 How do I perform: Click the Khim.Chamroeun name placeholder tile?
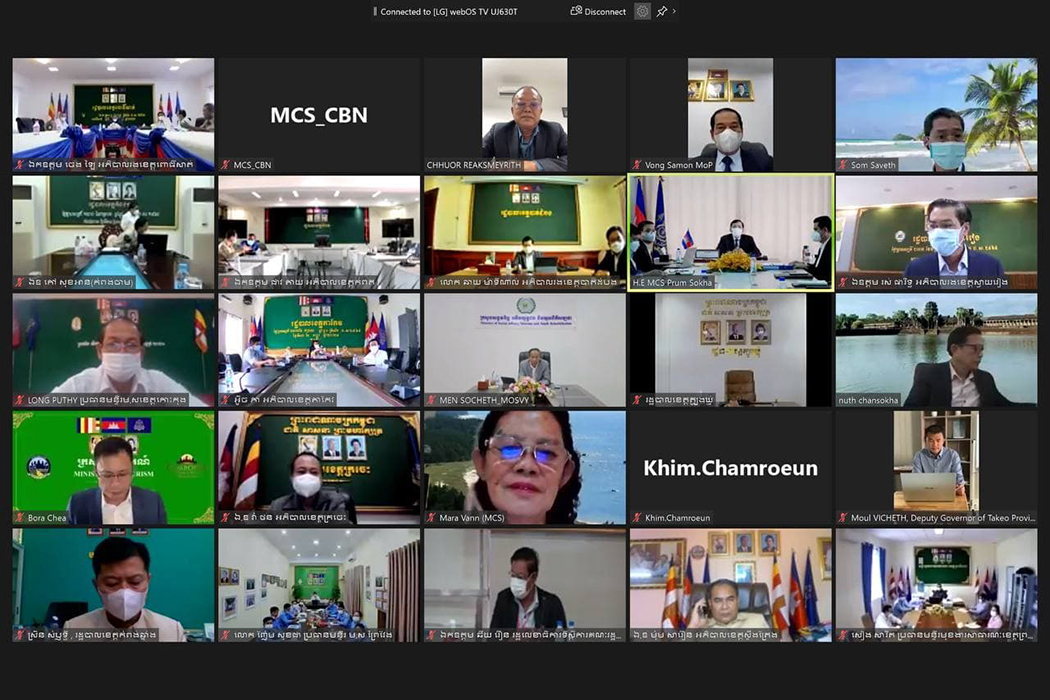pos(730,468)
